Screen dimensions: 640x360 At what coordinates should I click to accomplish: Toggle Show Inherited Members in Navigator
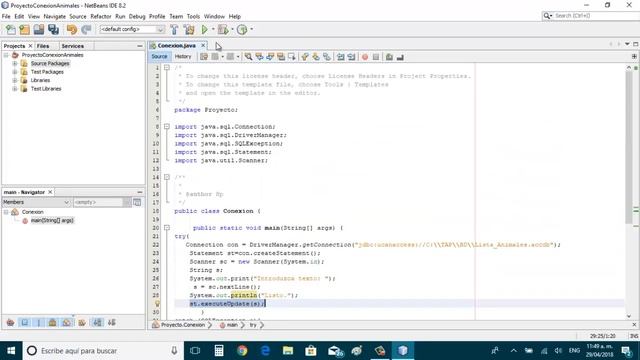[x=10, y=322]
